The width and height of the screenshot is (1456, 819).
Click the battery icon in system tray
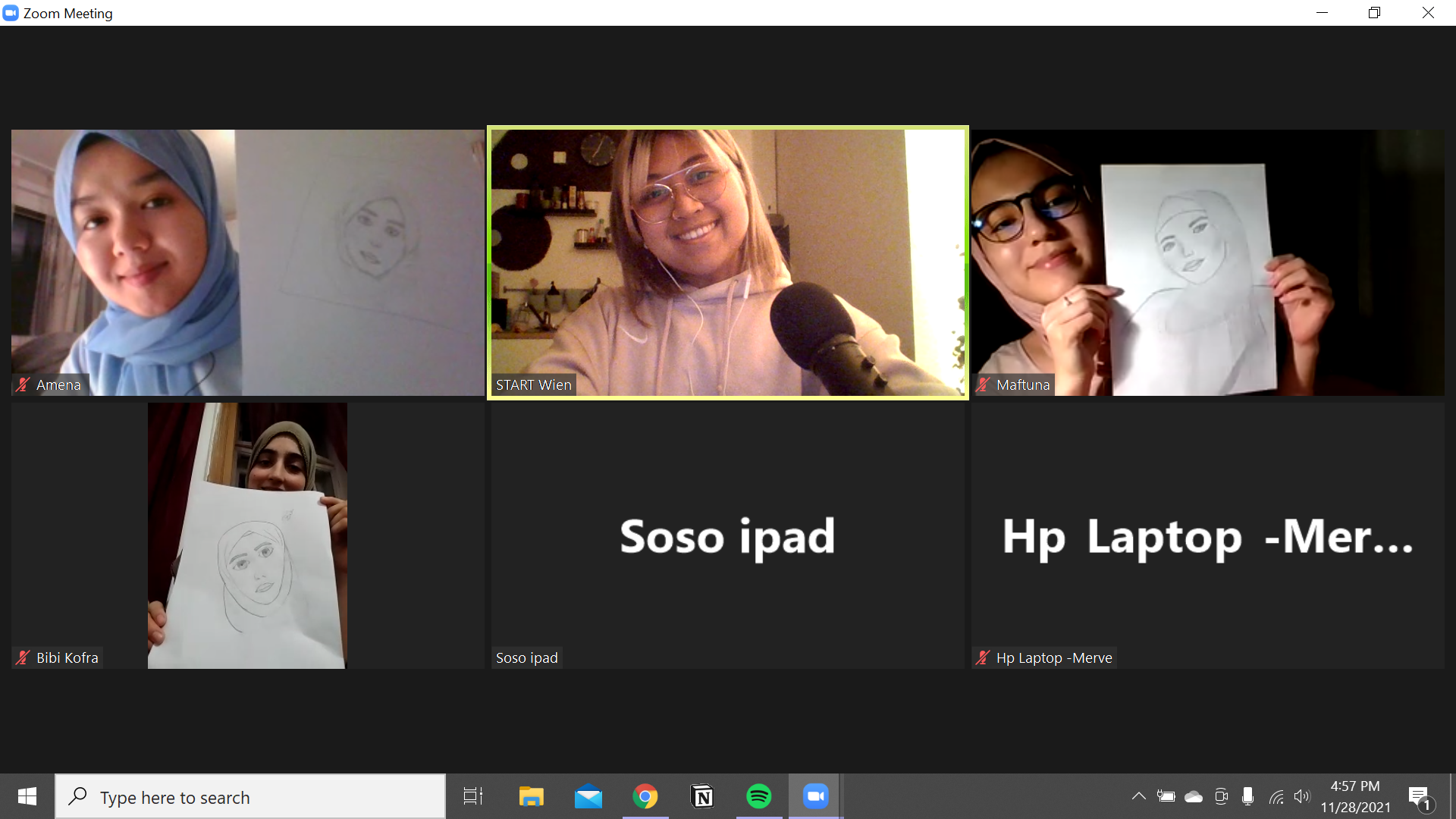tap(1166, 796)
